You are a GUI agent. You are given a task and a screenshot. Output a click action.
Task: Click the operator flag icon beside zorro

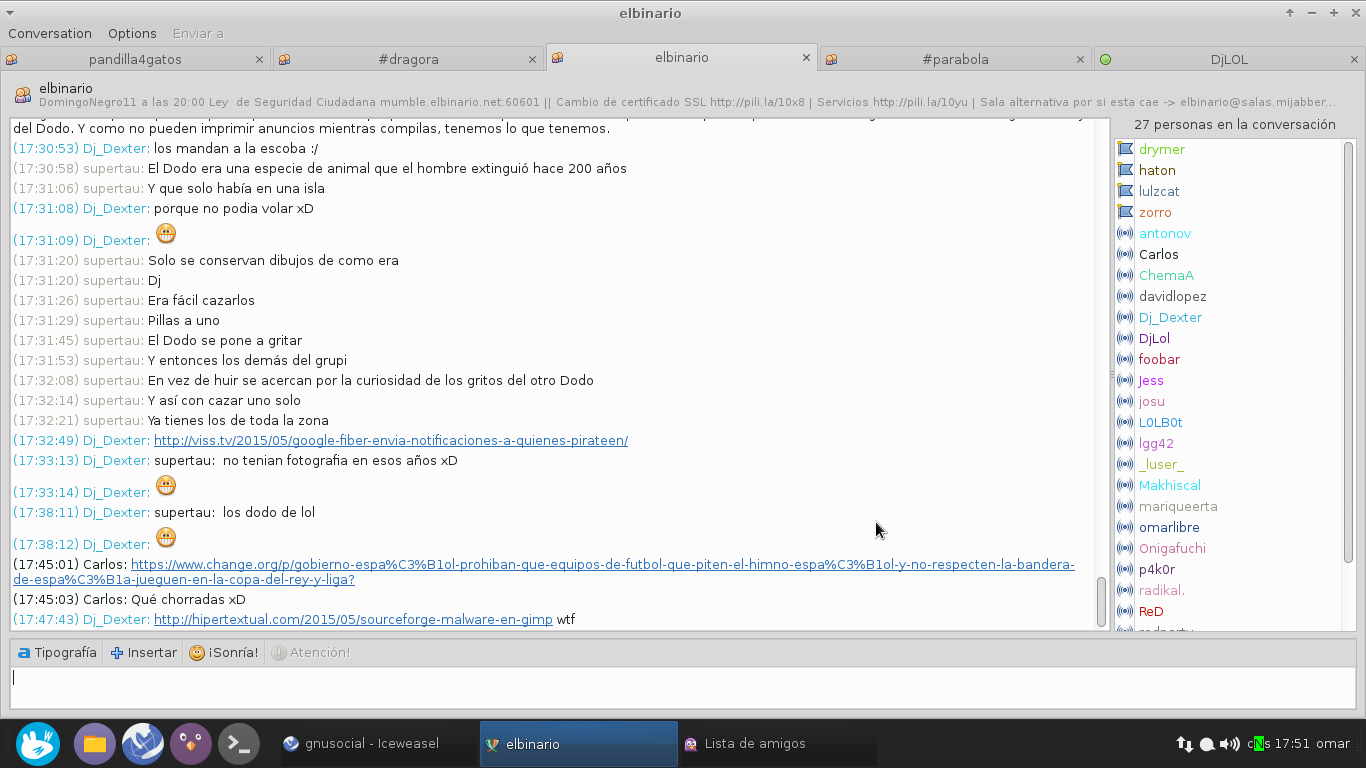pos(1125,212)
